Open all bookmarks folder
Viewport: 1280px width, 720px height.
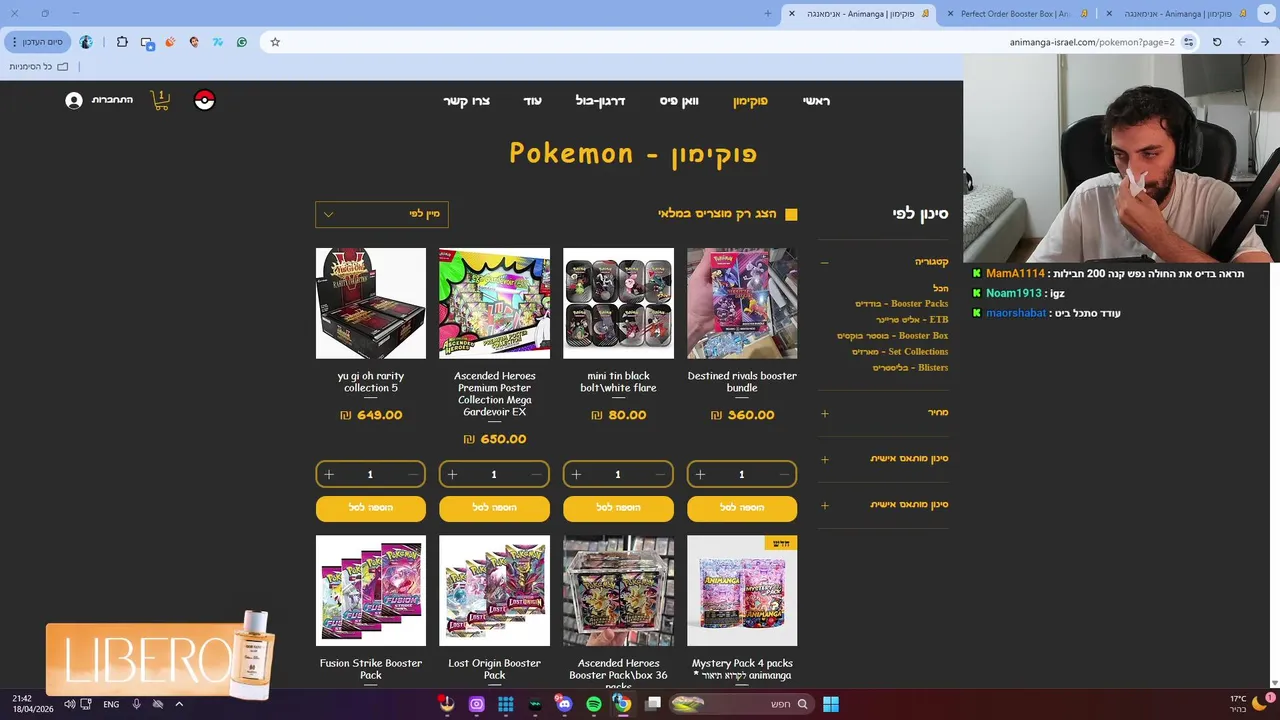[x=39, y=67]
